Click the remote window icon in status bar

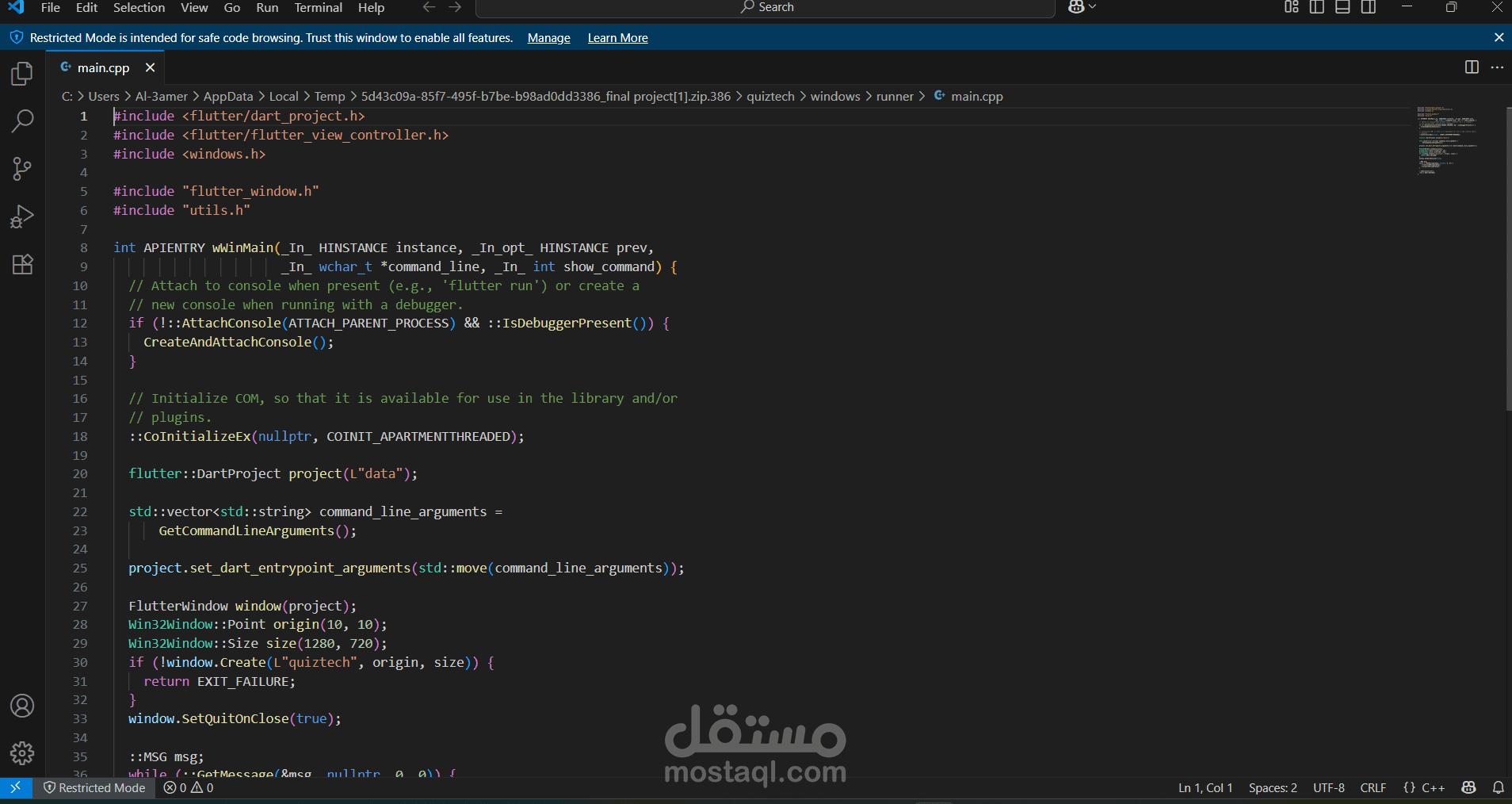click(x=16, y=787)
